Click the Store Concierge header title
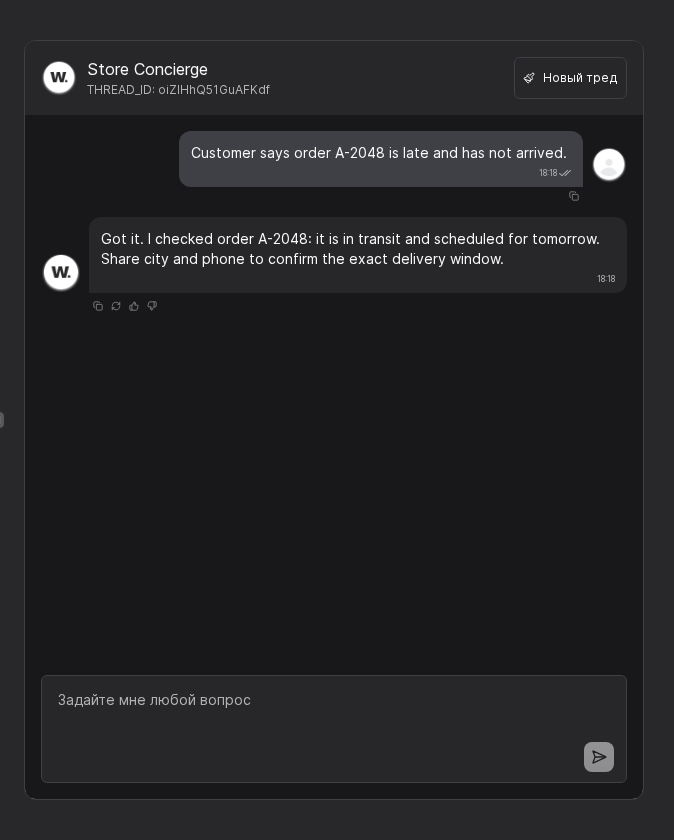The width and height of the screenshot is (674, 840). pyautogui.click(x=147, y=69)
